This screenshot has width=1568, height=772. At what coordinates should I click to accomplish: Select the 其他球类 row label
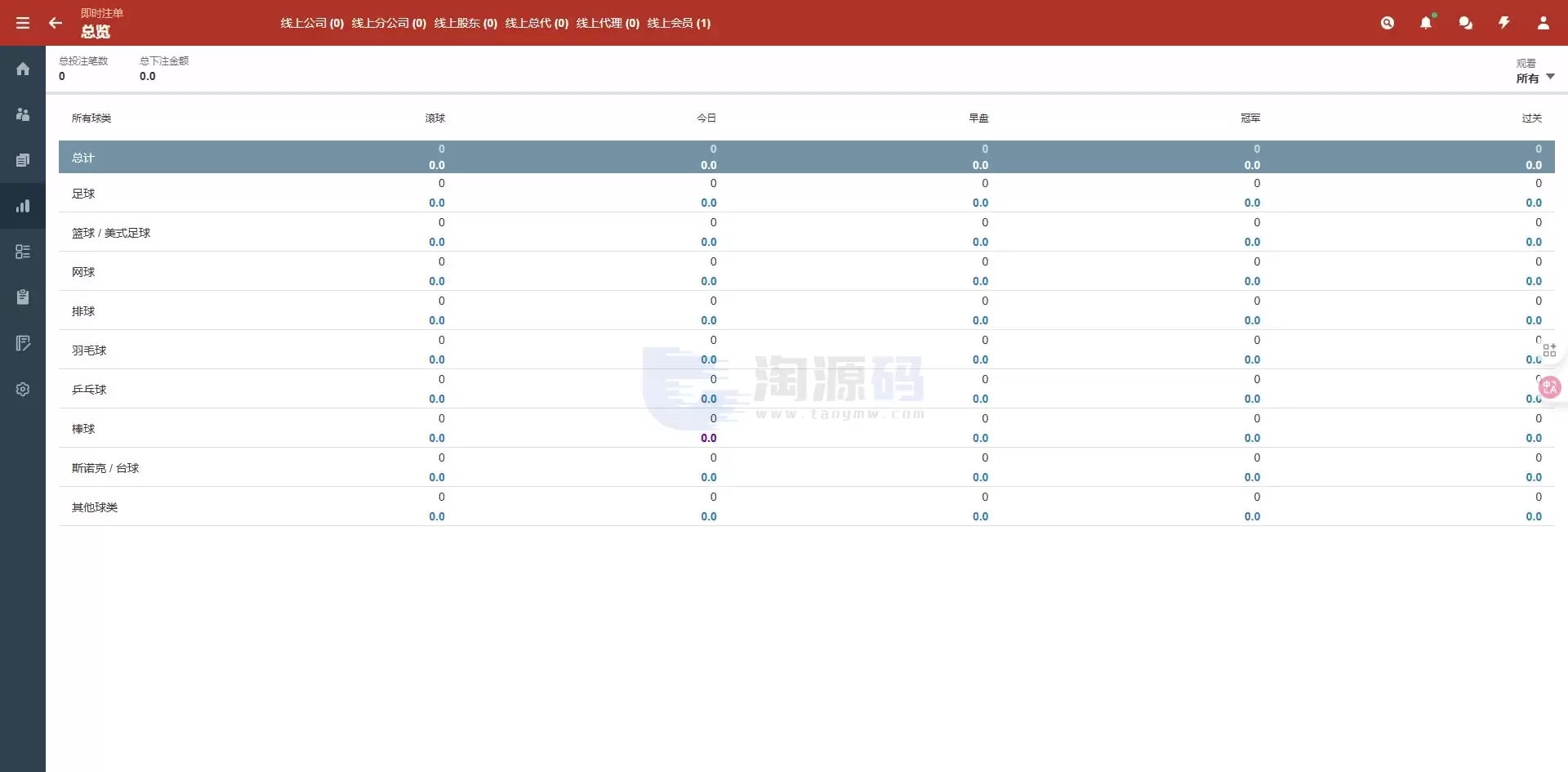(95, 507)
